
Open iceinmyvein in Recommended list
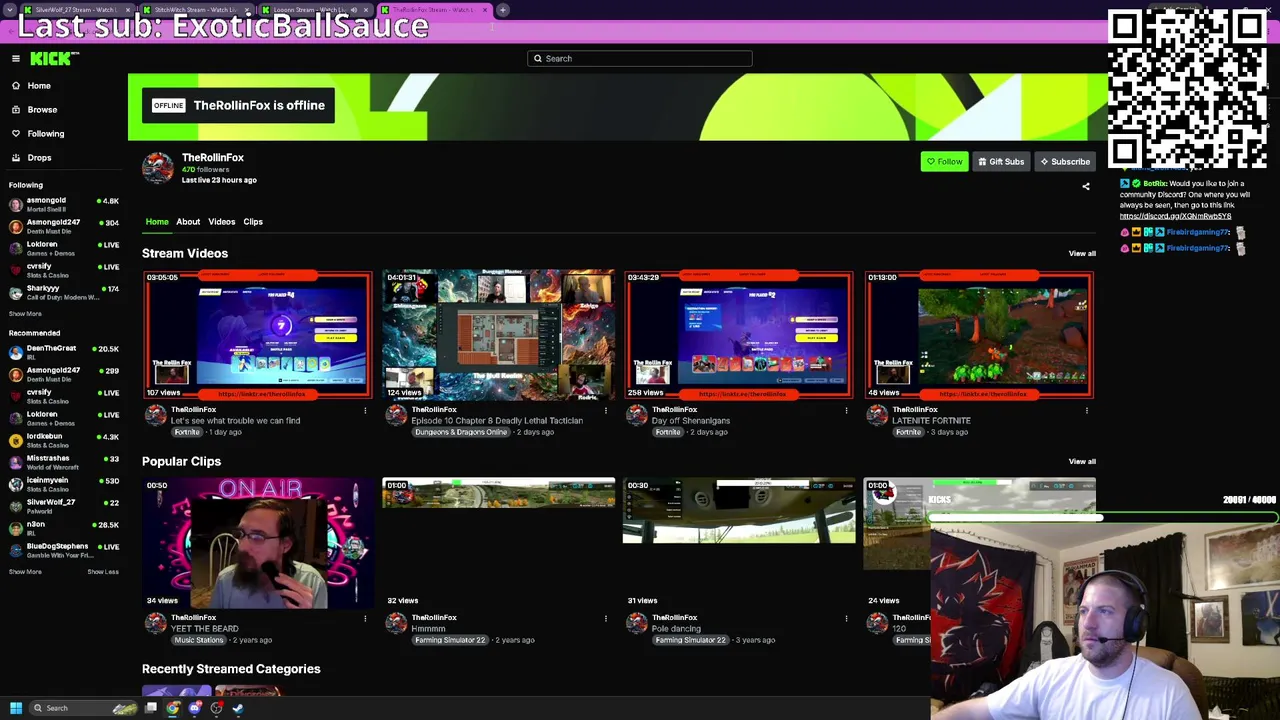pyautogui.click(x=64, y=484)
